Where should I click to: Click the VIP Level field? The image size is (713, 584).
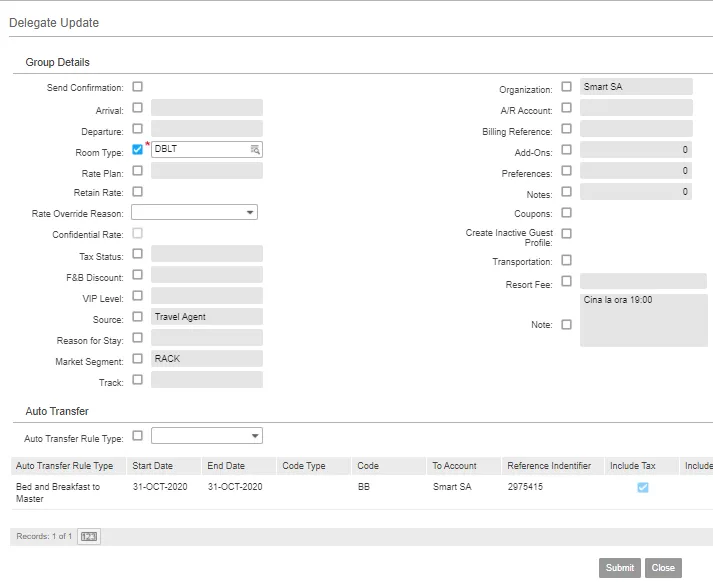206,296
